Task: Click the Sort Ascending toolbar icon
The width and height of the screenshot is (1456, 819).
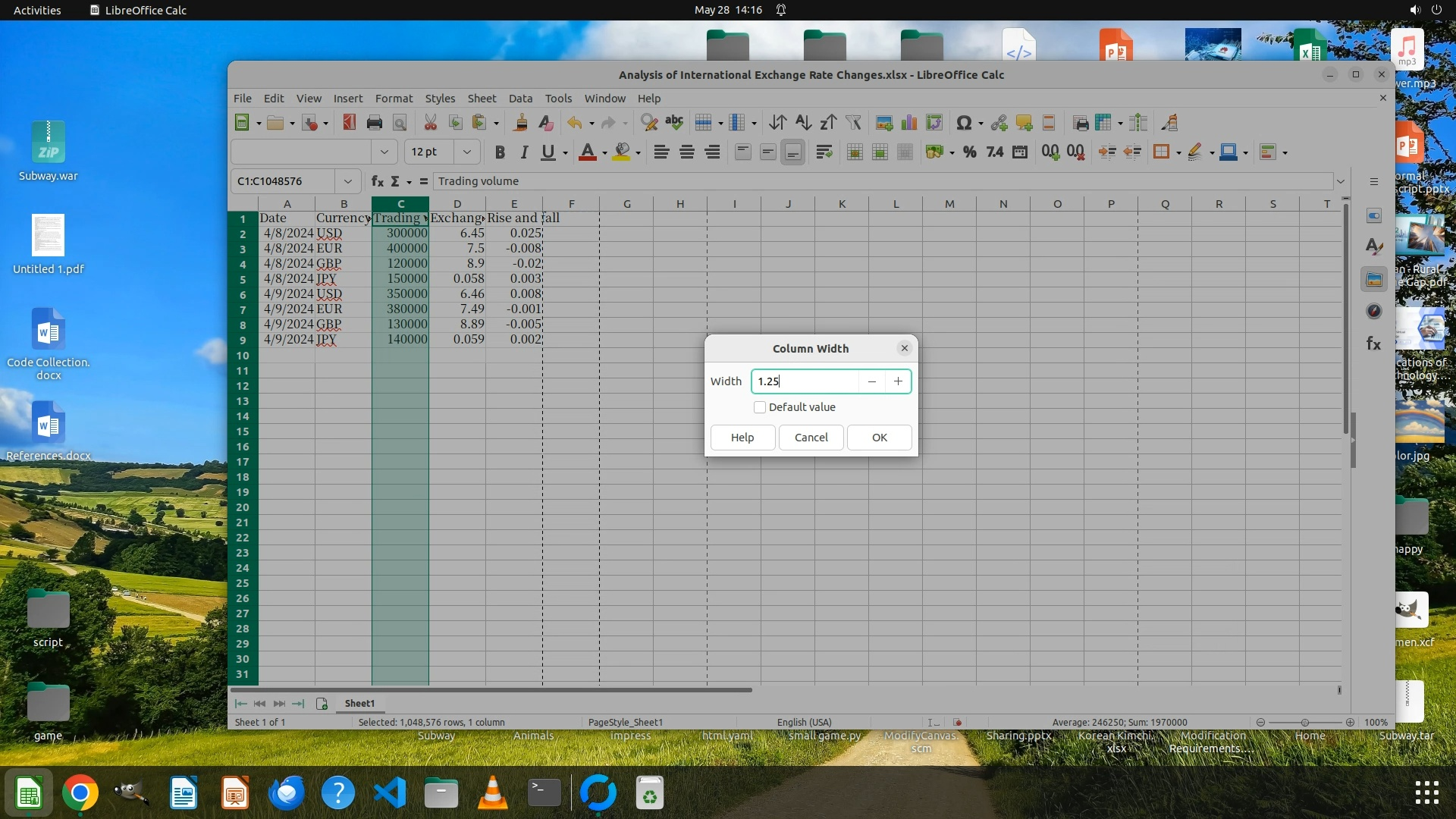Action: pos(803,123)
